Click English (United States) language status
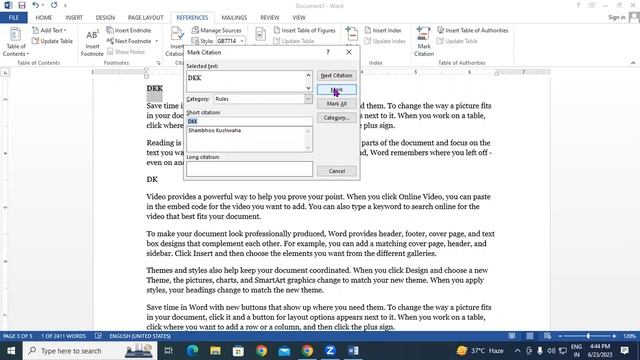Screen dimensions: 640x360 tap(140, 336)
